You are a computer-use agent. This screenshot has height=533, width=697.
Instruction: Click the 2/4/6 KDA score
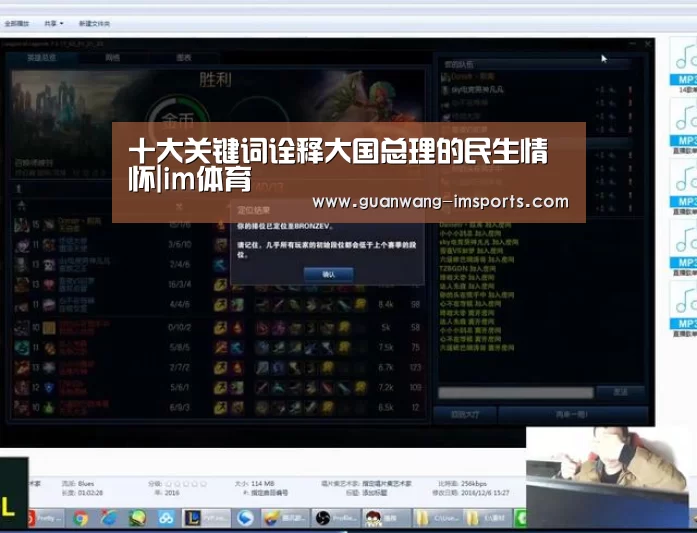[x=180, y=264]
